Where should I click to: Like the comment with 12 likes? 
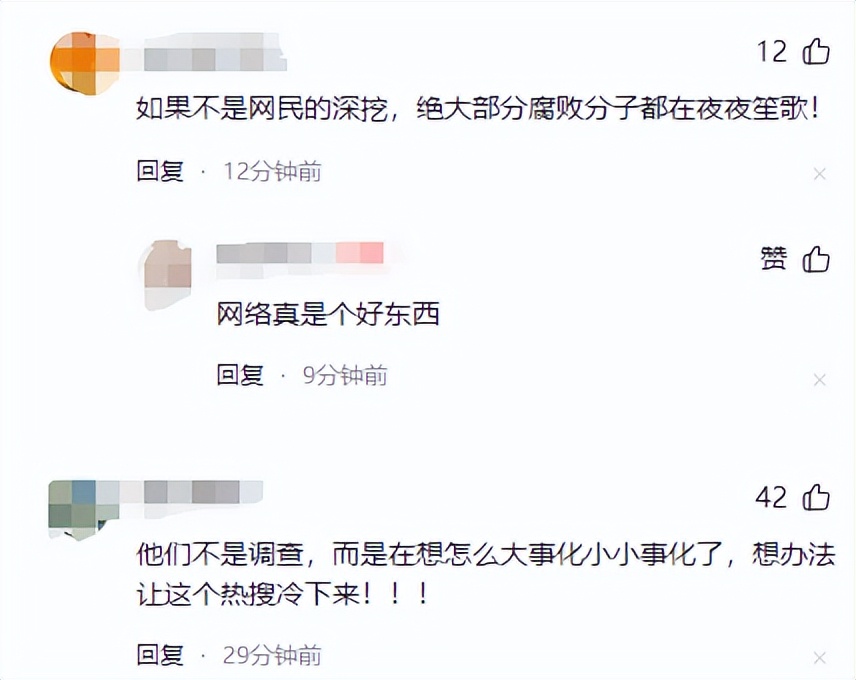coord(816,52)
